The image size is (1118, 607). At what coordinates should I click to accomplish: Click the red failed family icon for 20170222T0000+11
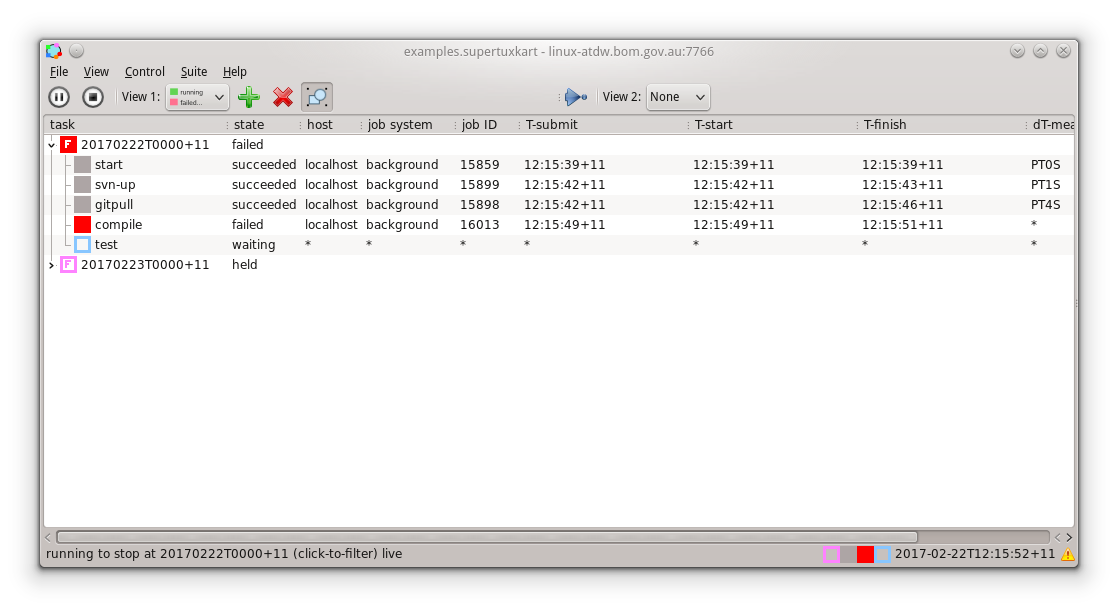pos(68,145)
